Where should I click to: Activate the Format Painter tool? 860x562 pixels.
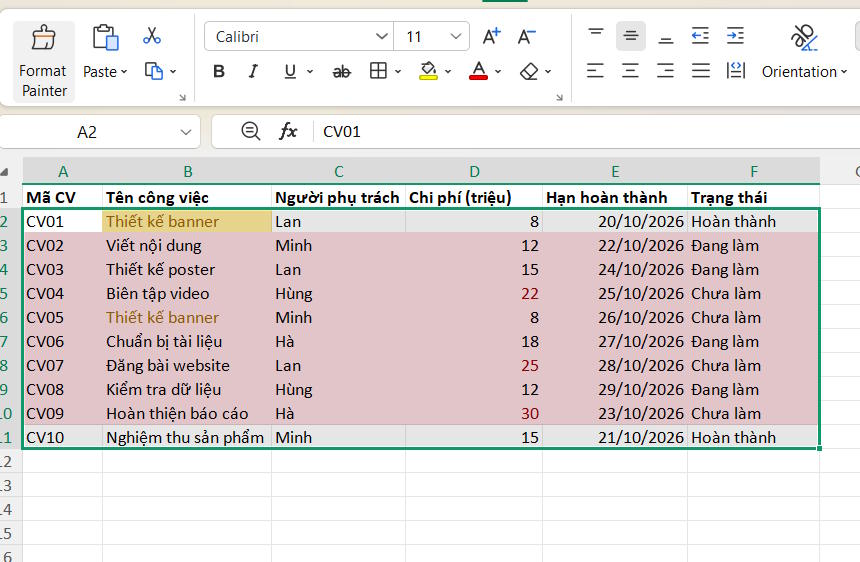(x=43, y=61)
